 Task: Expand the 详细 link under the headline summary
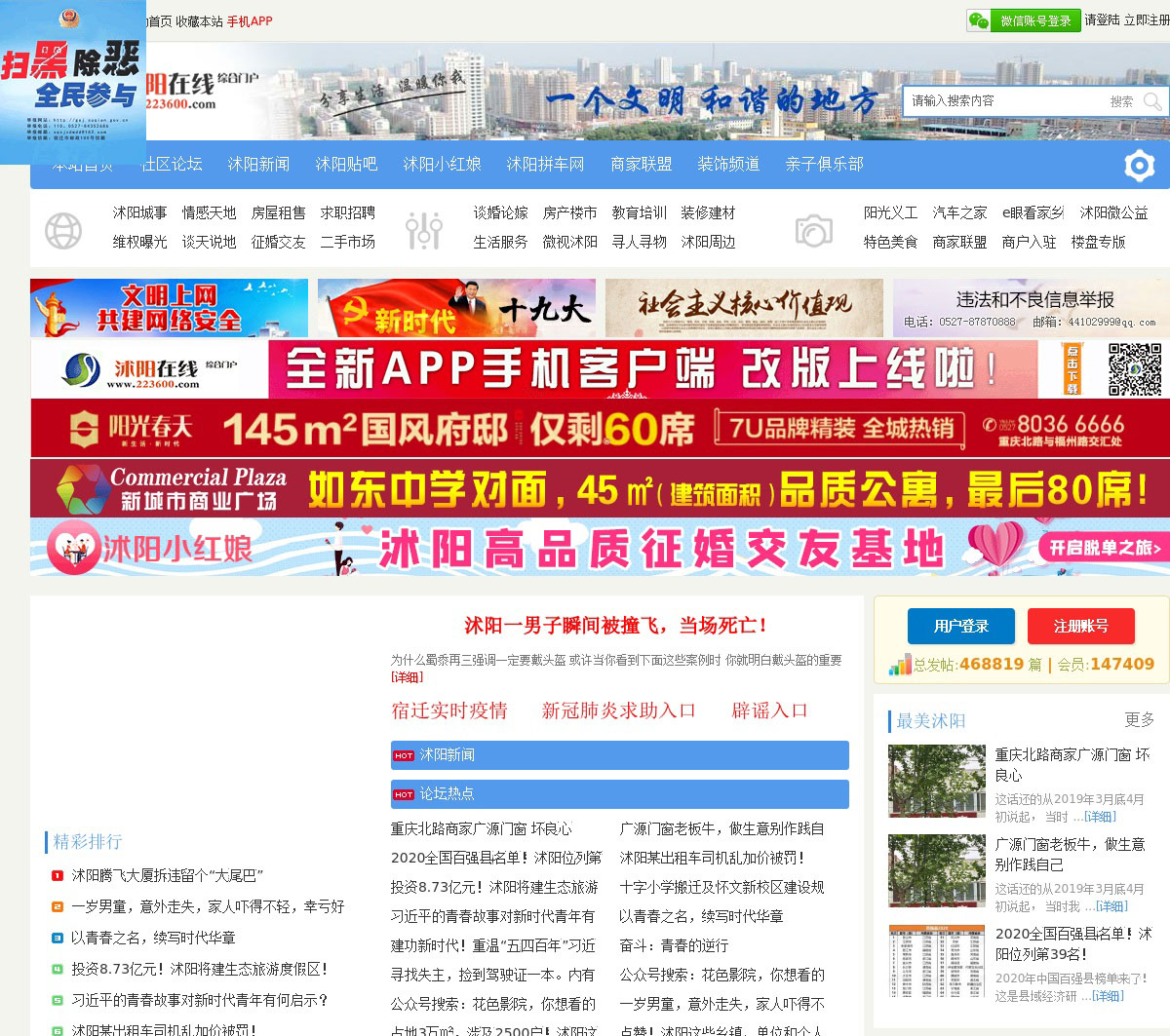pos(407,676)
